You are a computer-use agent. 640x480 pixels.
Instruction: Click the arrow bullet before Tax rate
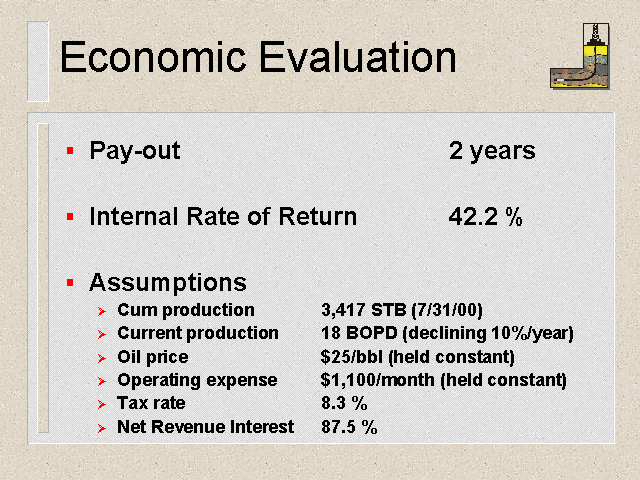pos(102,404)
